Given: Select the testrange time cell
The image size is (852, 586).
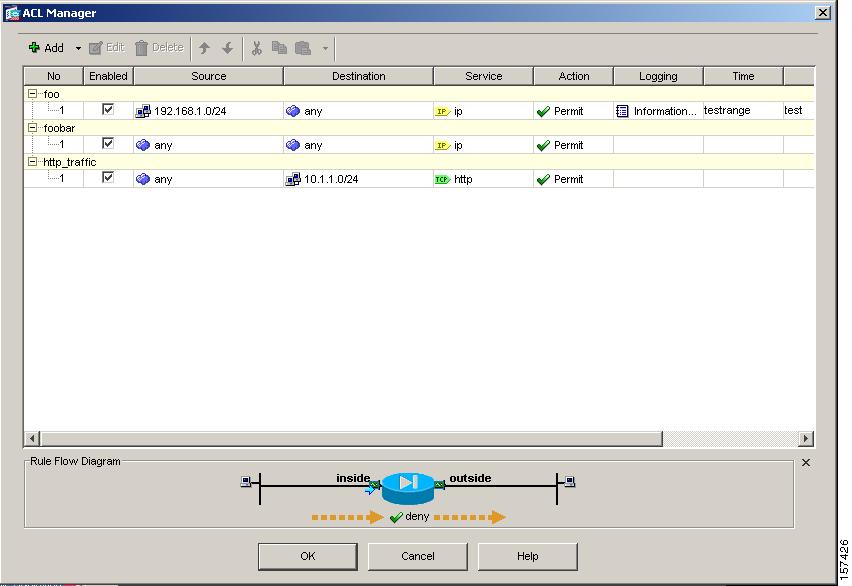Looking at the screenshot, I should pyautogui.click(x=743, y=110).
